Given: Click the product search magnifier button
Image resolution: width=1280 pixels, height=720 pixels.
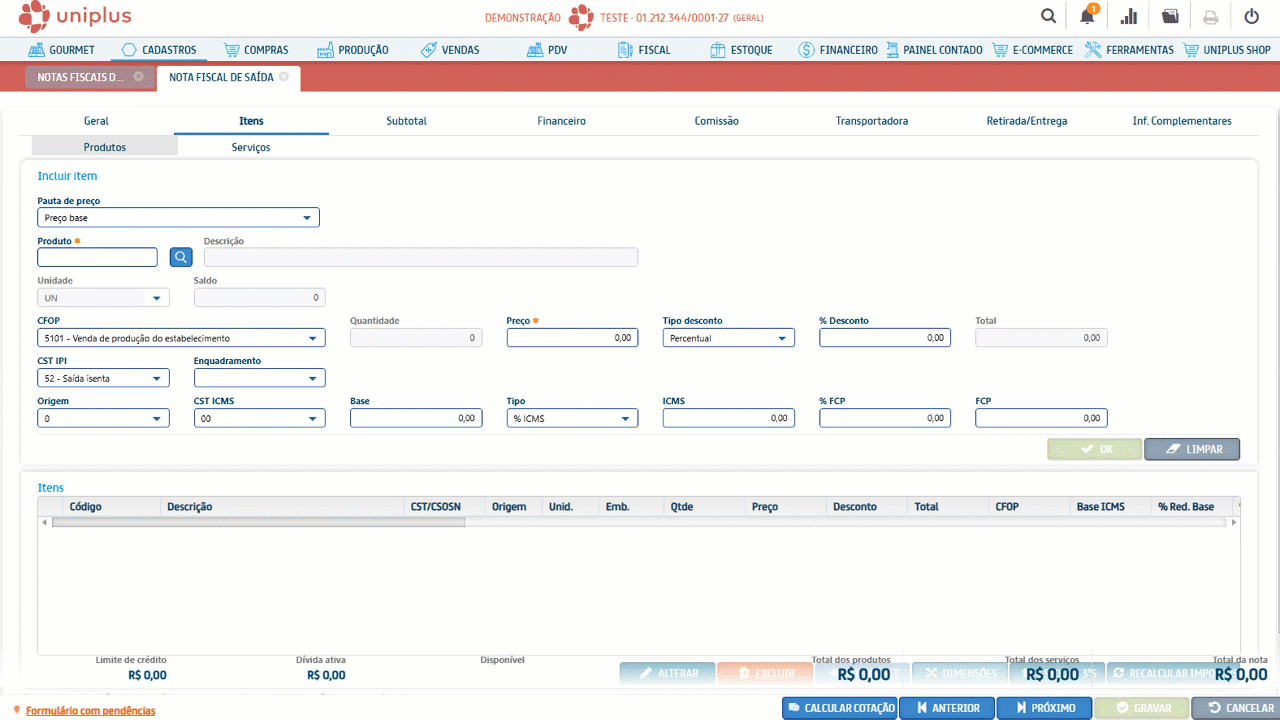Looking at the screenshot, I should [x=181, y=257].
